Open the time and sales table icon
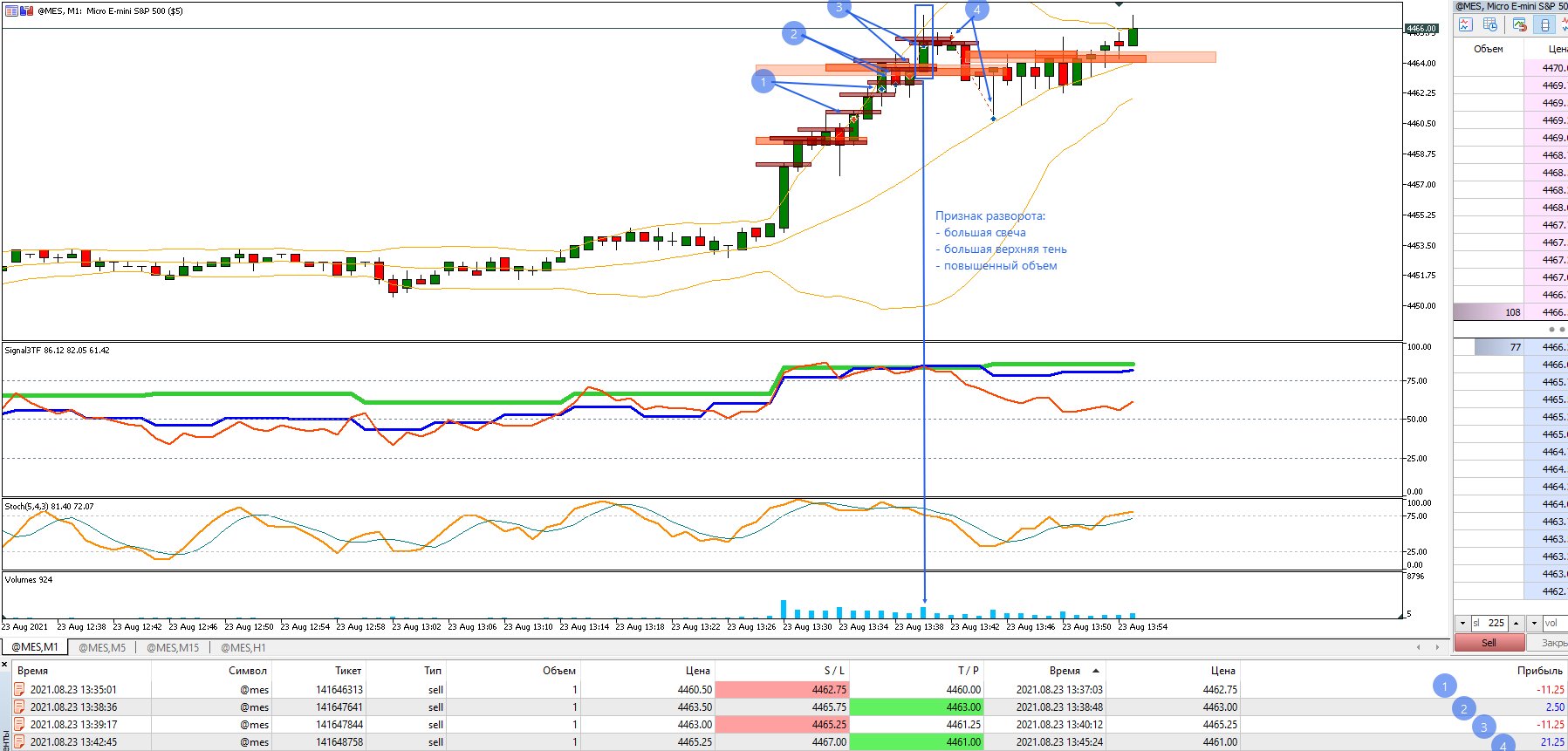1568x751 pixels. coord(1490,25)
